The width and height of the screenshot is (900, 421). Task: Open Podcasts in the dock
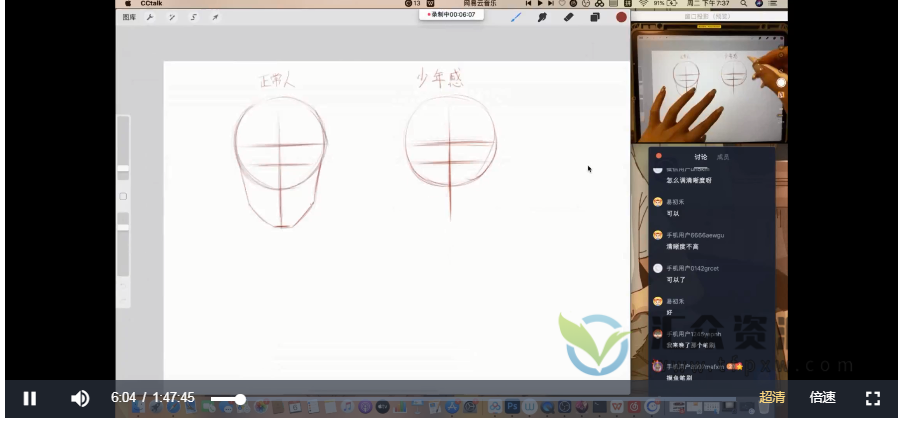(365, 407)
